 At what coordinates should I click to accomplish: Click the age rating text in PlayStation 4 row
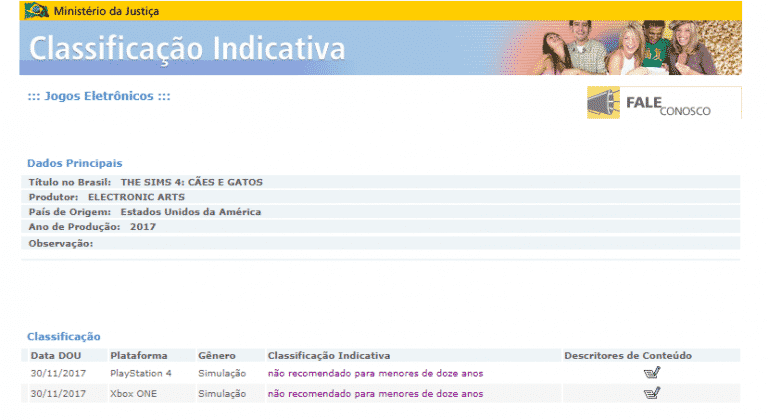[x=374, y=373]
